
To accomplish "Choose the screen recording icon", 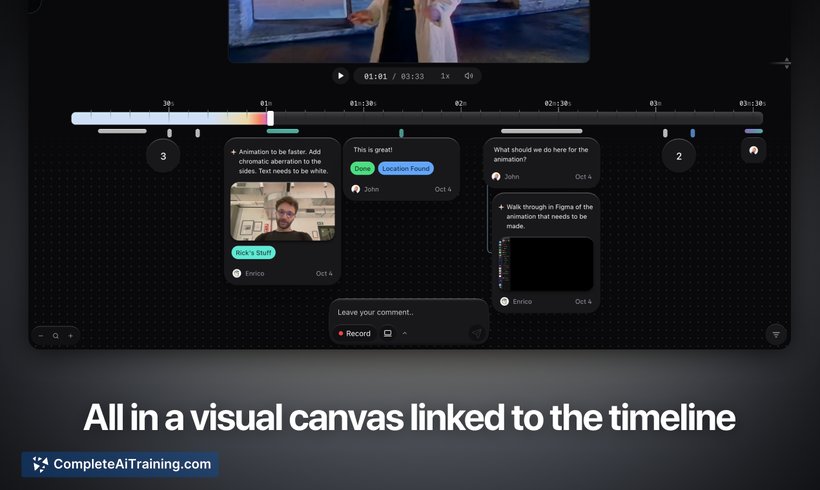I will (388, 333).
